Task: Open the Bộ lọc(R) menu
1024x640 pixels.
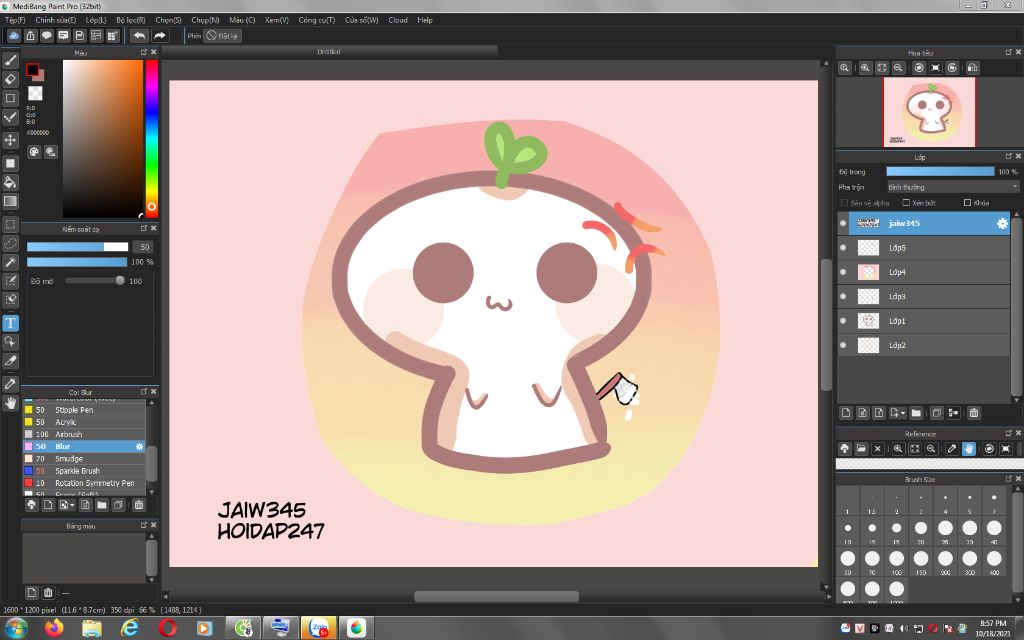Action: tap(131, 20)
